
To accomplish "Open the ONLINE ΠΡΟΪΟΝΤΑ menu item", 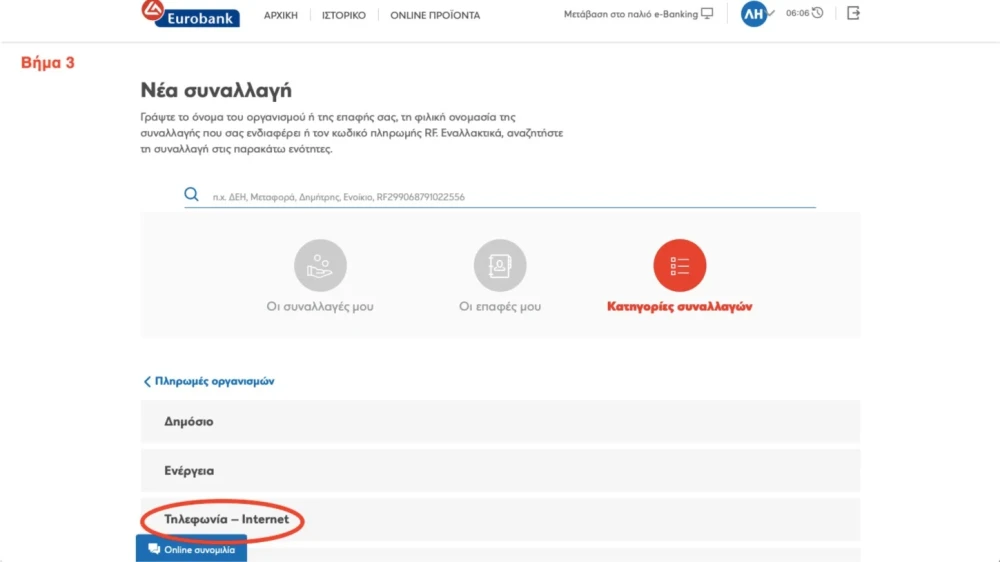I will [x=435, y=15].
